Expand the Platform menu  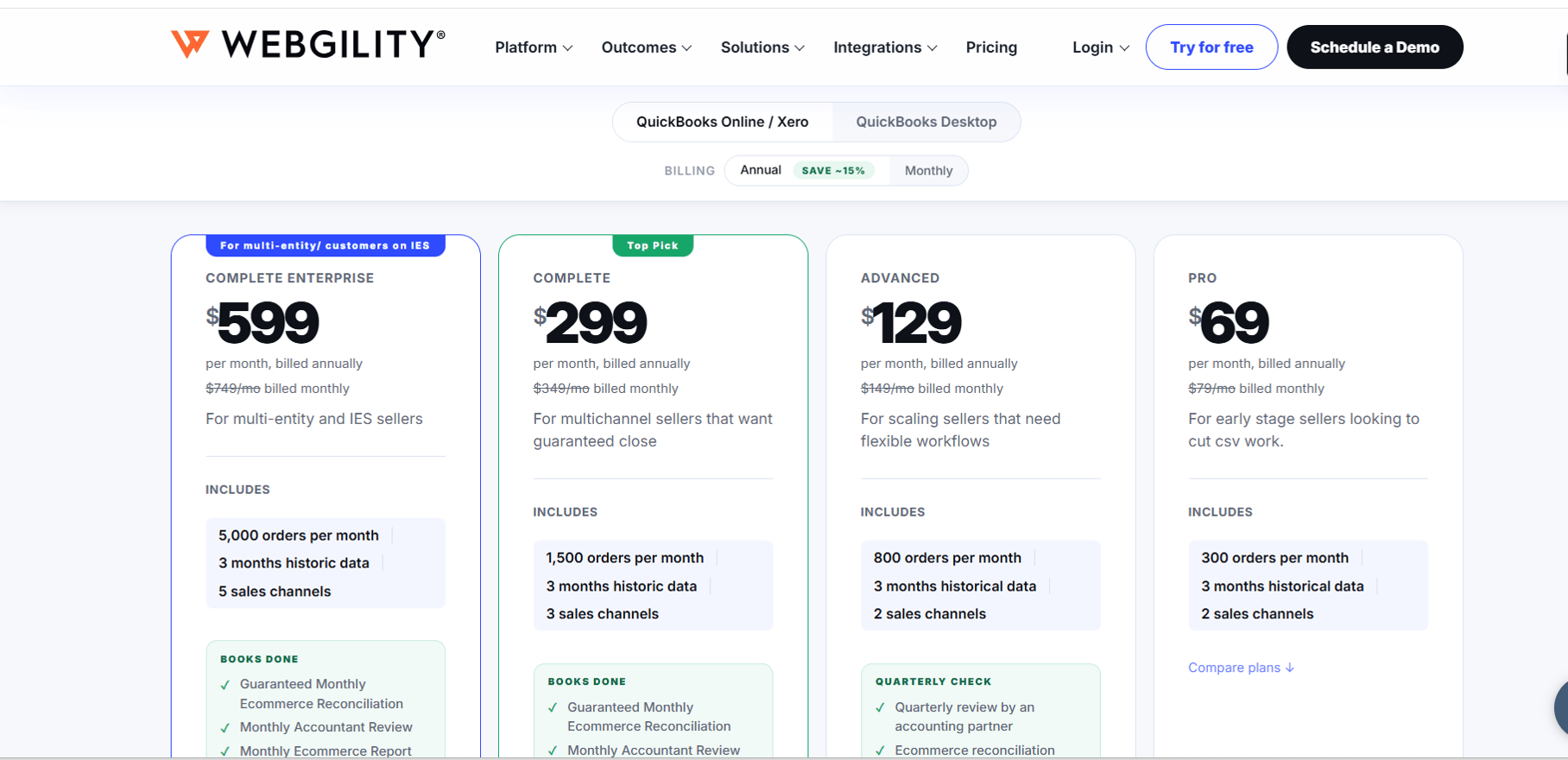coord(534,47)
